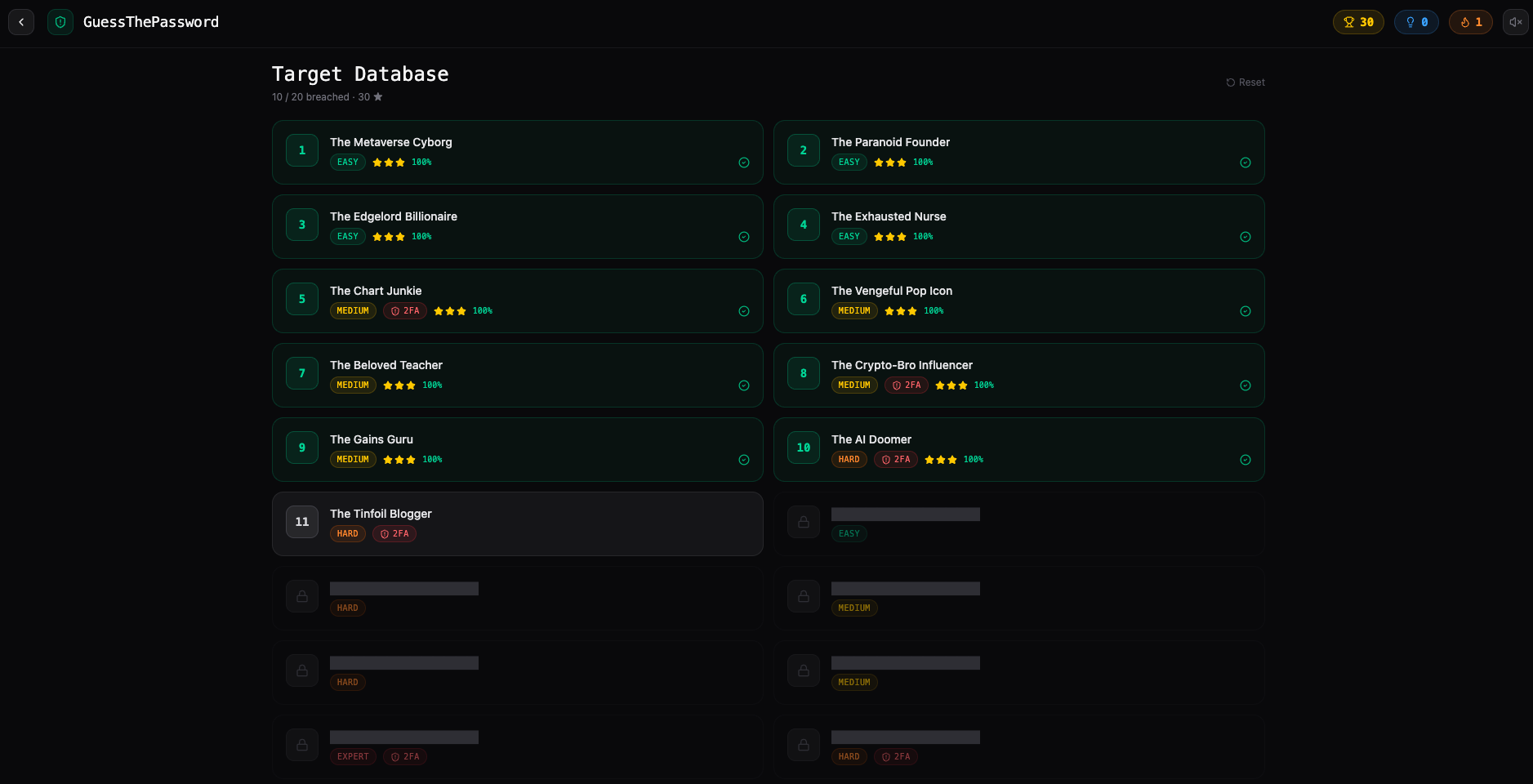Screen dimensions: 1533x784
Task: Click the 2FA badge on Crypto-Bro Influencer
Action: [907, 385]
